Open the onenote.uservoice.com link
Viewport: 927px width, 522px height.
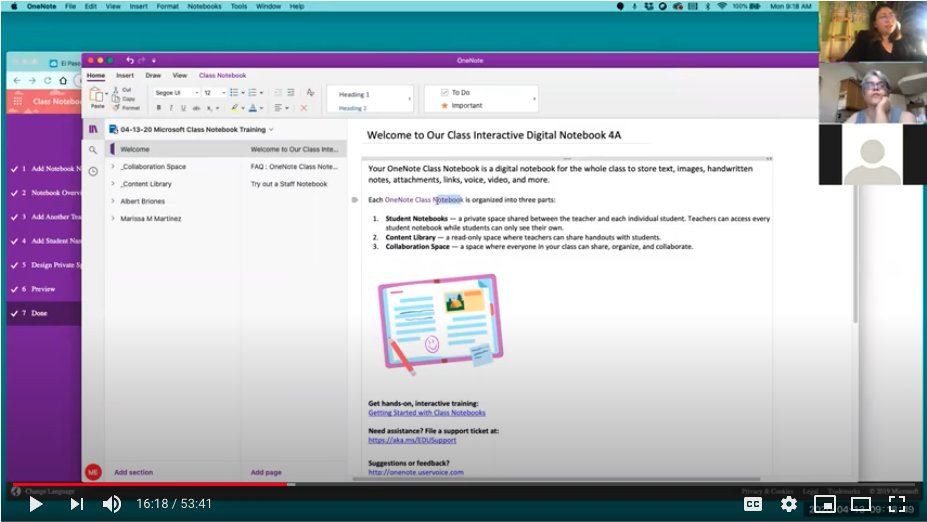(x=416, y=472)
